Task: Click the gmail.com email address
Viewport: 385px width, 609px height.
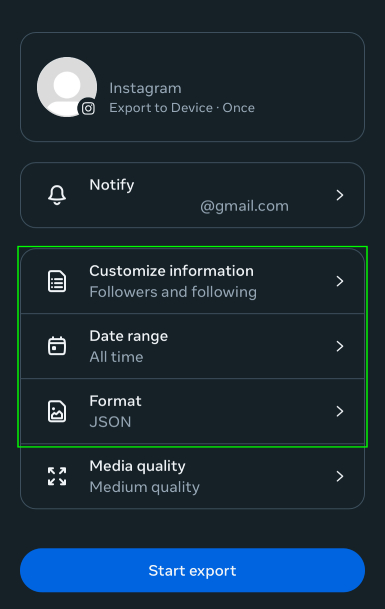Action: point(244,206)
